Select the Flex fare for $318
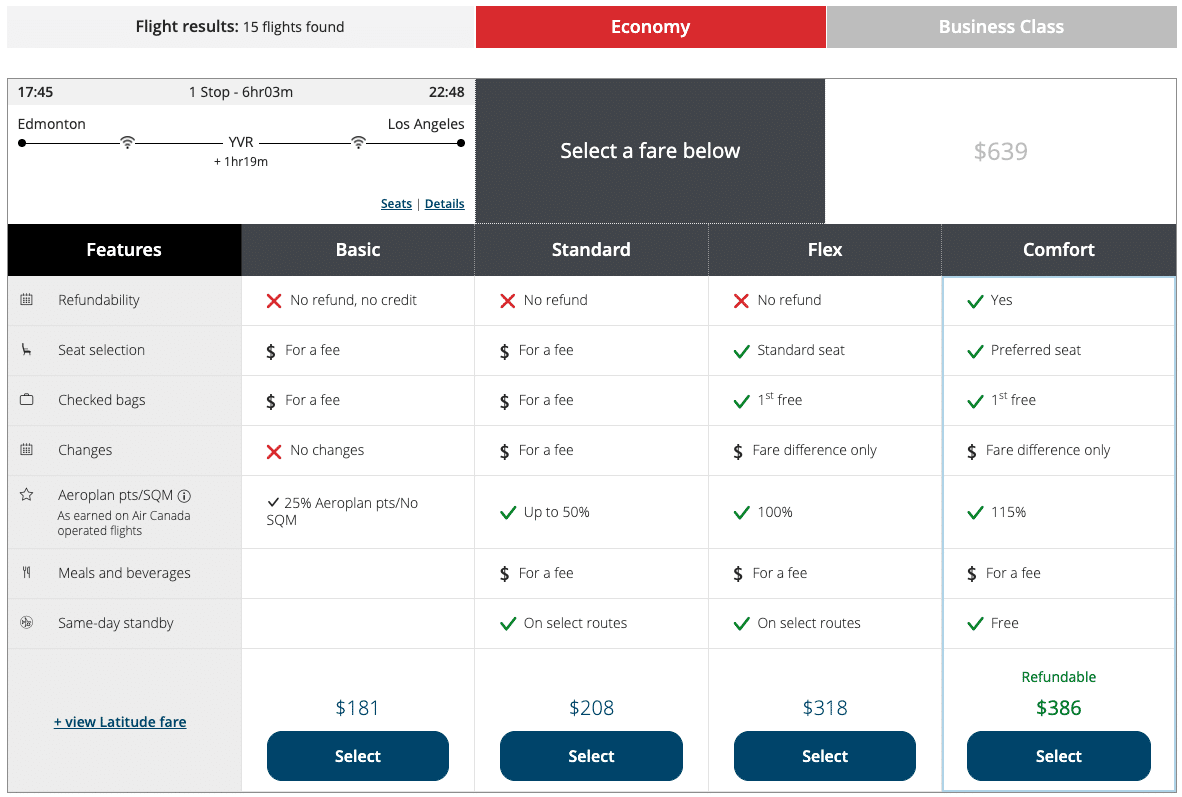The height and width of the screenshot is (797, 1182). (824, 756)
